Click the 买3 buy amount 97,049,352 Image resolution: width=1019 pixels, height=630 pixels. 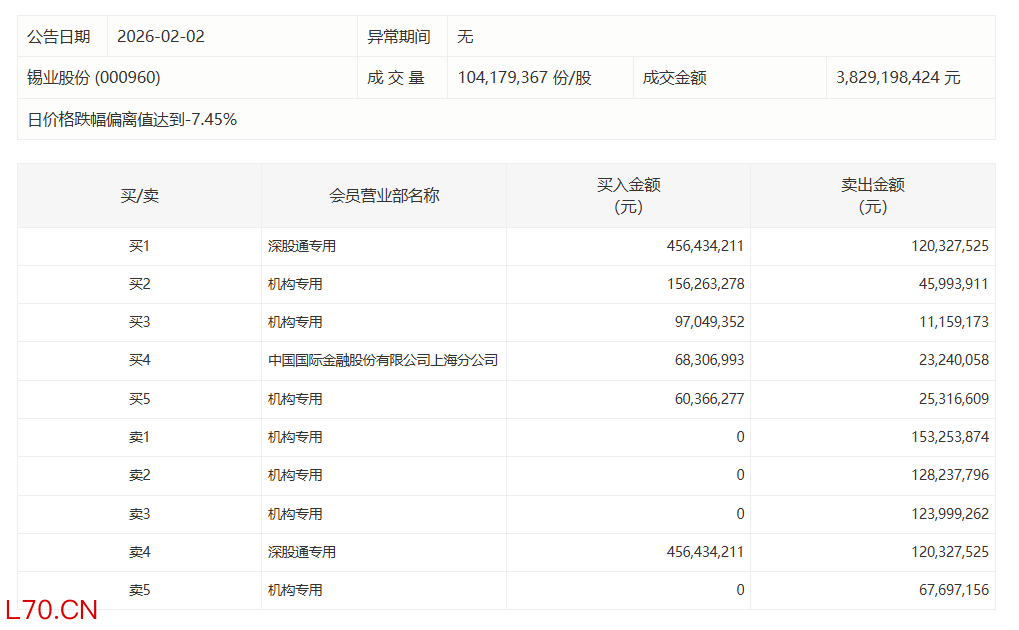point(704,322)
